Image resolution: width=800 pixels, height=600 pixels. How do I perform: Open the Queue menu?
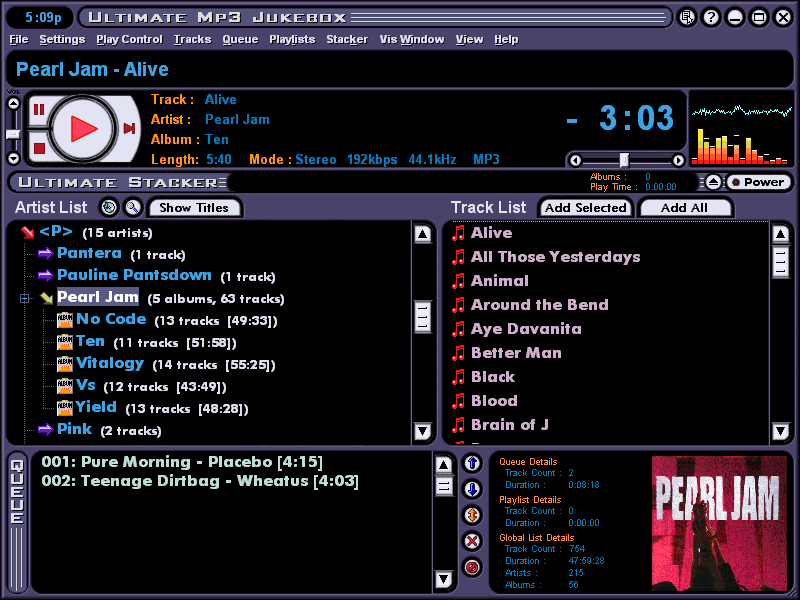pos(240,39)
